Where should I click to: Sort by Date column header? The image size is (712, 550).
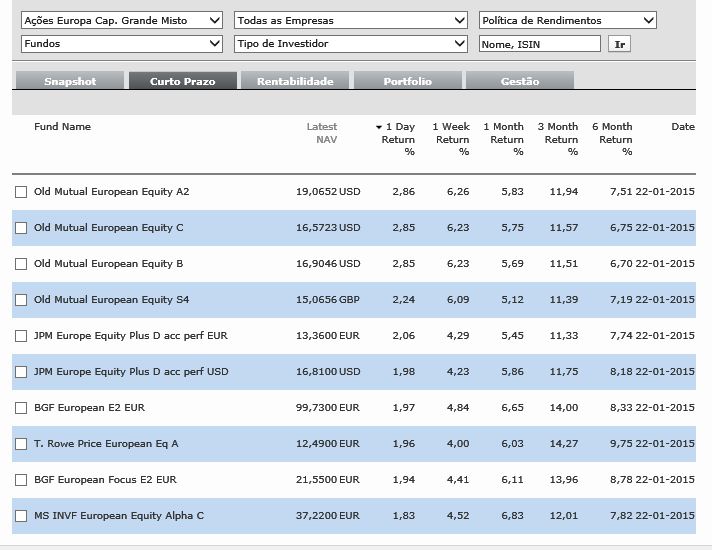click(683, 127)
